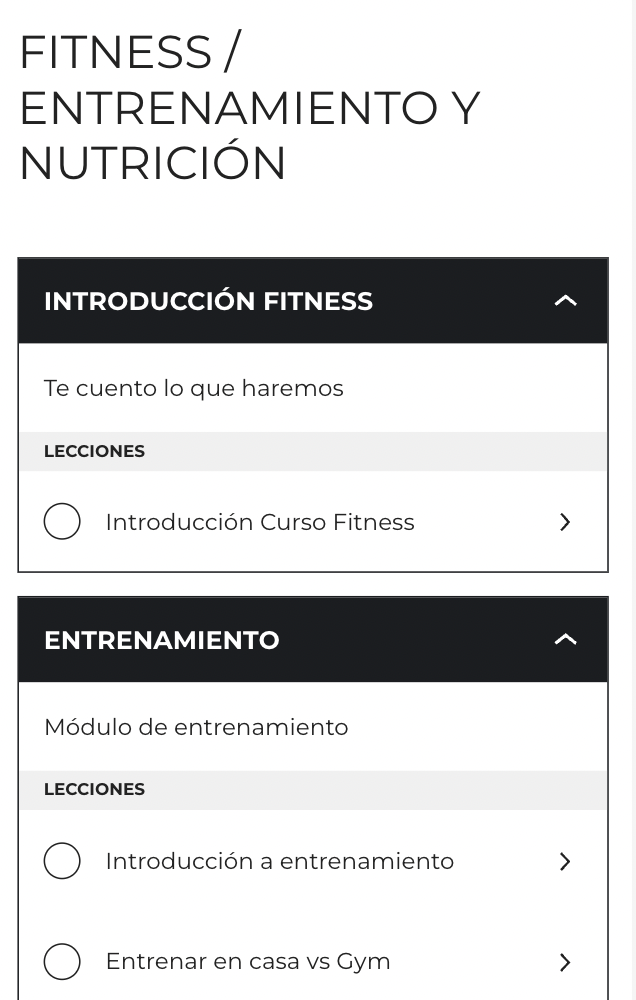Open the Entrenar en casa vs Gym lesson
636x1000 pixels.
pos(247,961)
